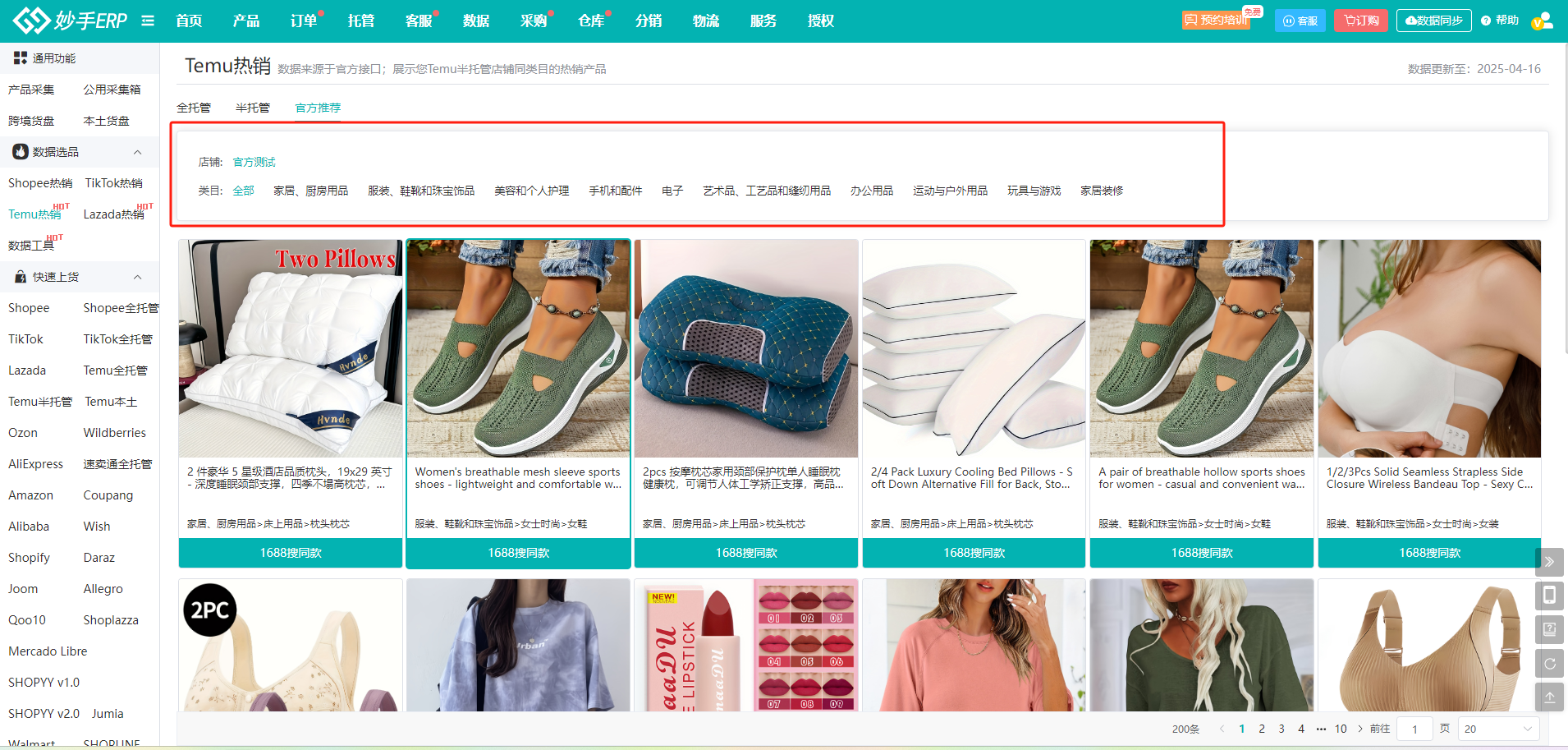1568x750 pixels.
Task: Click 1688搜同款 under Two Pillows product
Action: tap(291, 553)
